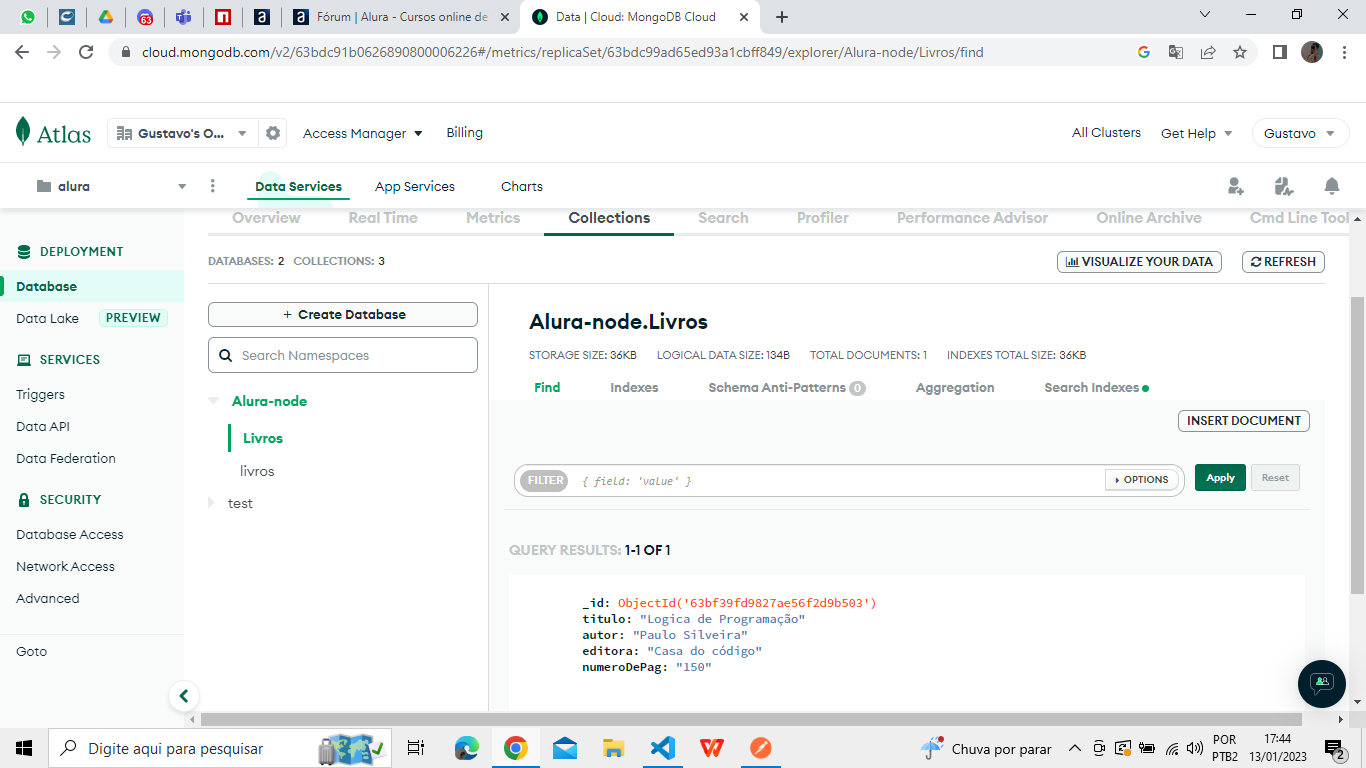Open the Billing link
The width and height of the screenshot is (1366, 768).
tap(464, 132)
